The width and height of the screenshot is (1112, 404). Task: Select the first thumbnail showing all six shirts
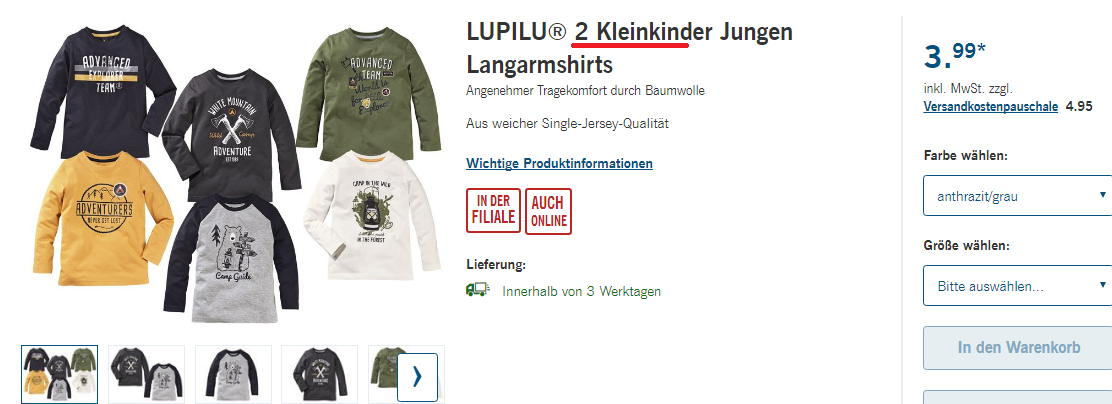60,374
